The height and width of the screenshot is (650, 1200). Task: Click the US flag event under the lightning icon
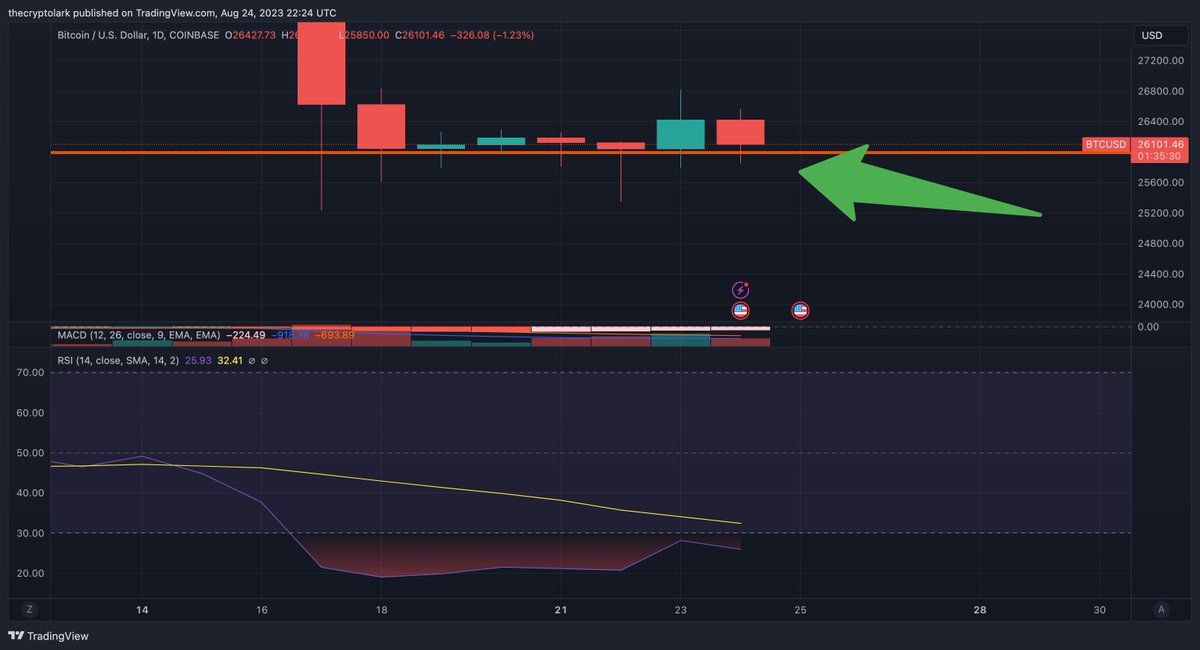pos(740,311)
